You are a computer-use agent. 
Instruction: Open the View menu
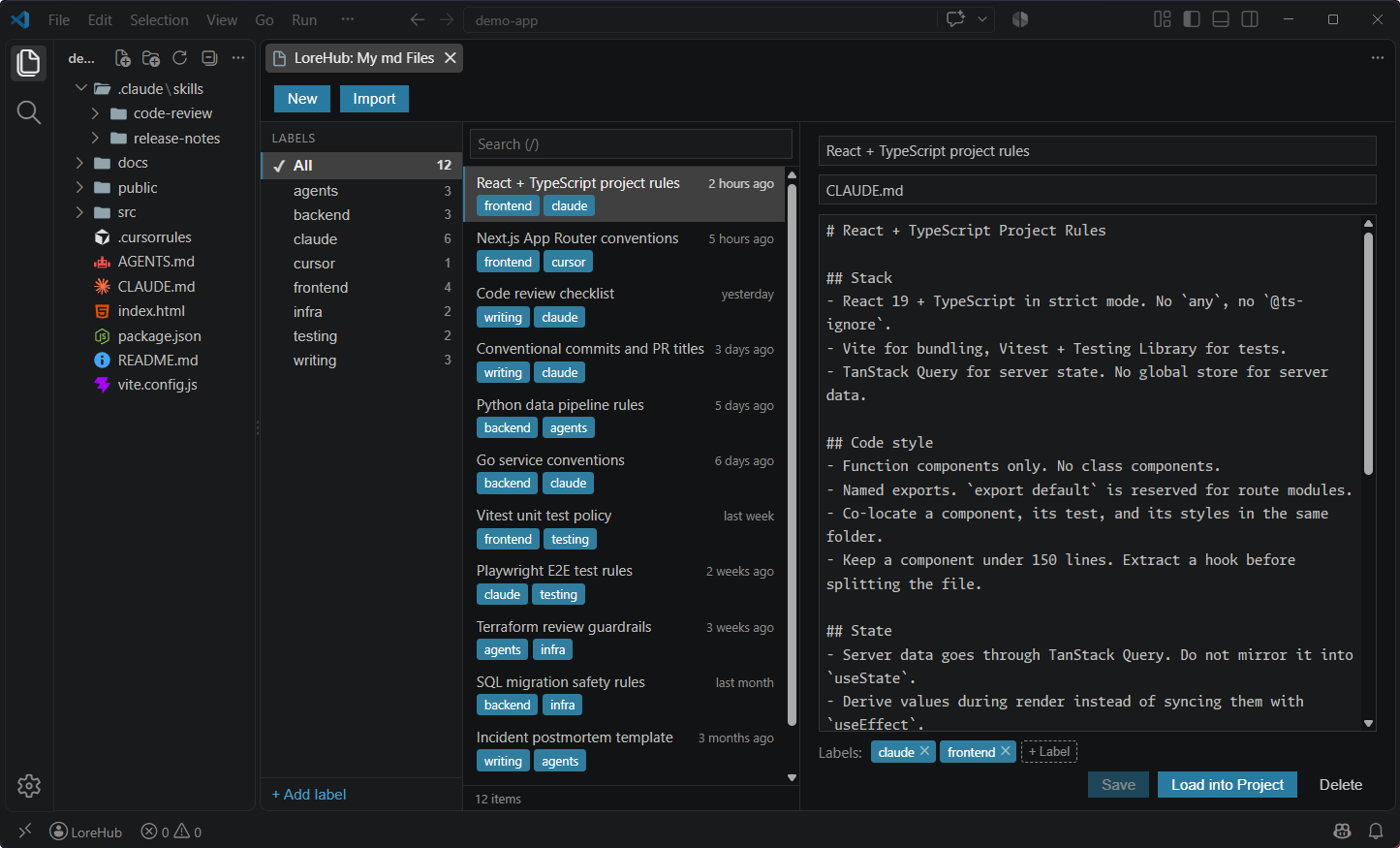222,19
